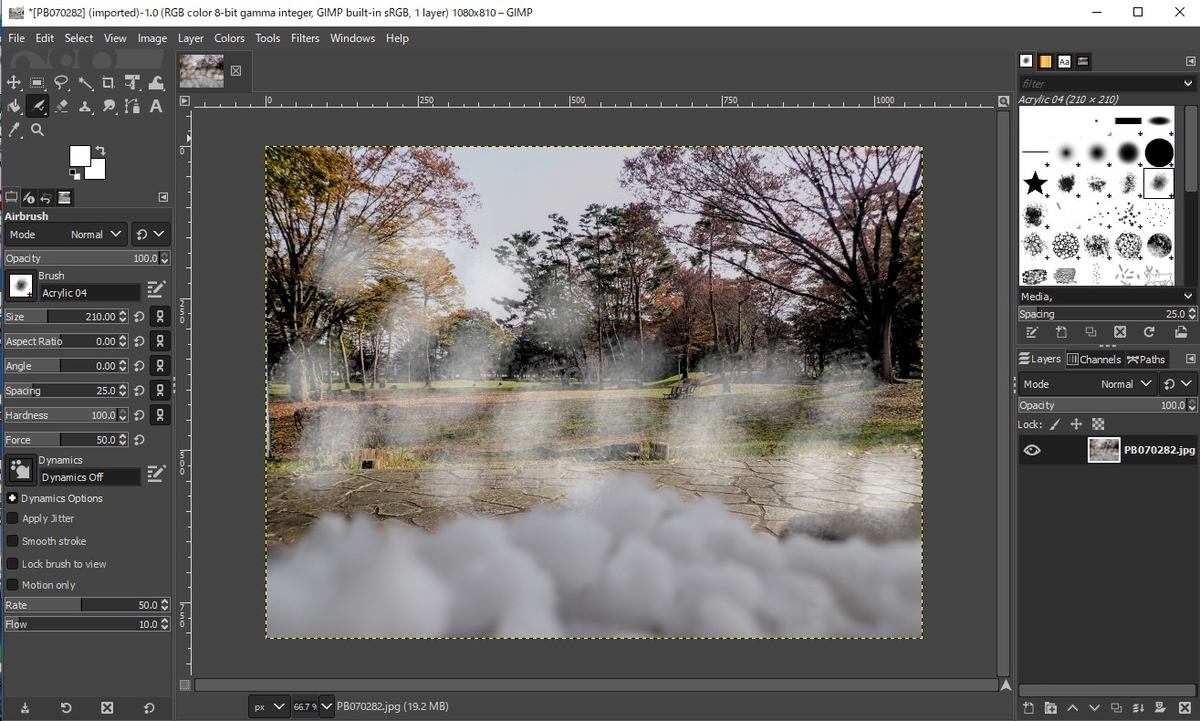Select the black star brush thumbnail
Image resolution: width=1200 pixels, height=721 pixels.
click(x=1035, y=184)
